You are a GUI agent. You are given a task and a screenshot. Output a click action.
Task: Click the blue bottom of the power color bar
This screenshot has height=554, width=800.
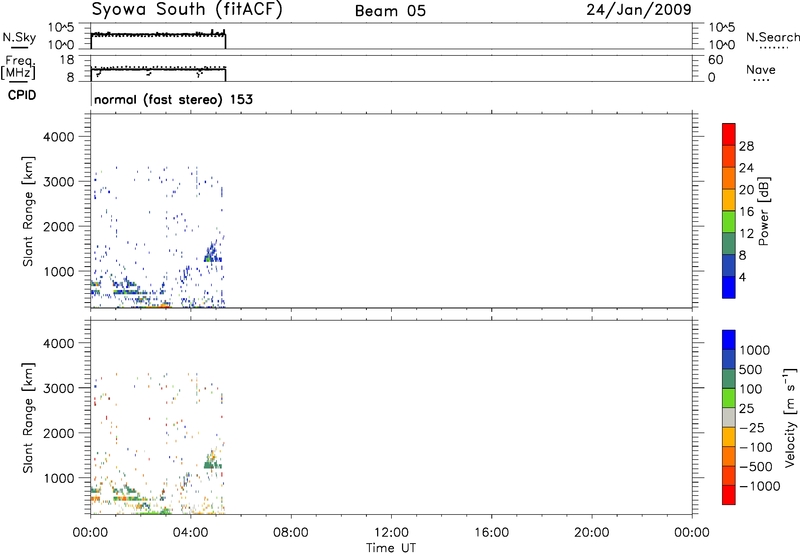point(729,287)
